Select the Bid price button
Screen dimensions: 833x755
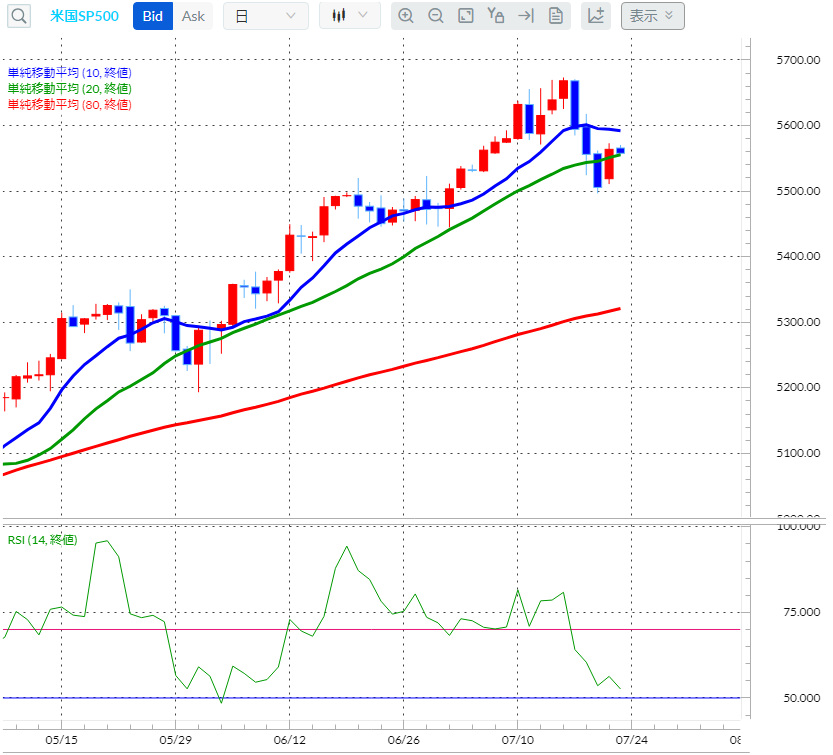(152, 16)
